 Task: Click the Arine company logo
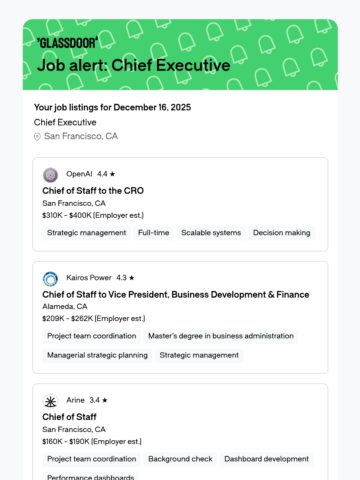point(50,401)
